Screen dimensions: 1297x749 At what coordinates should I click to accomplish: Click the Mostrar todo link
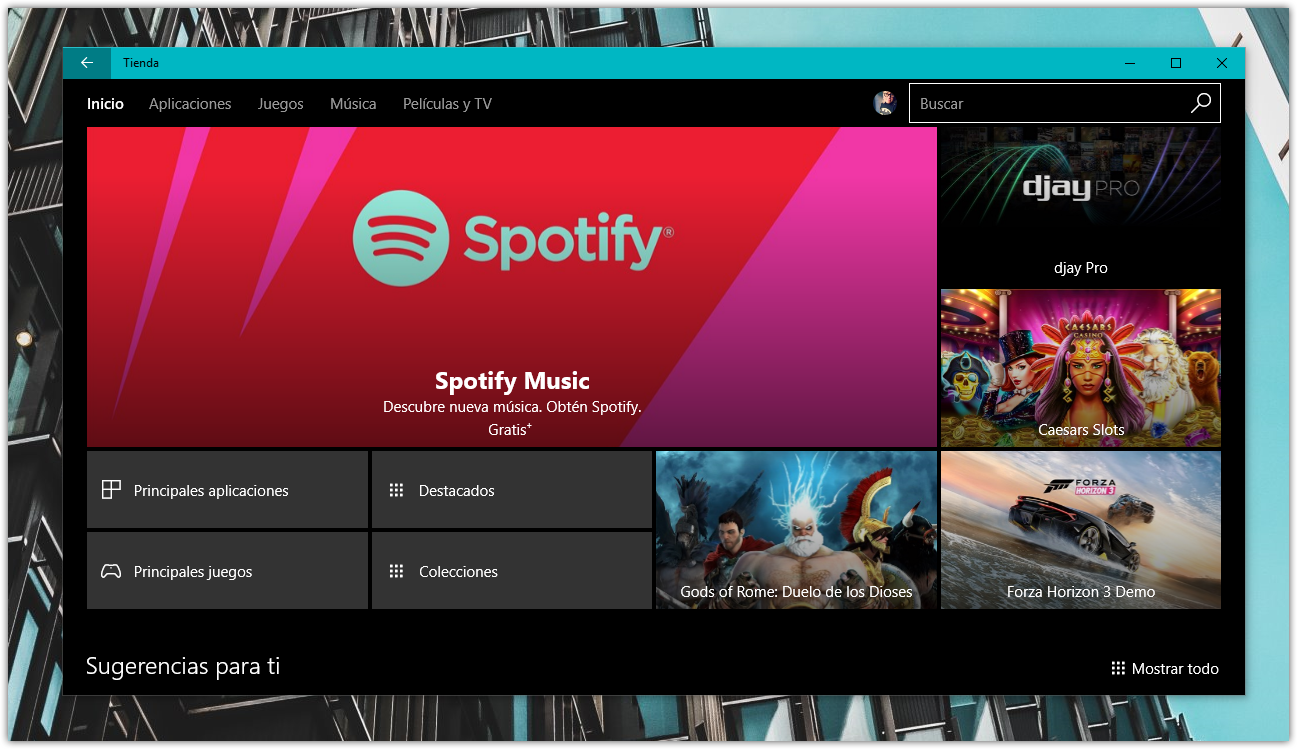point(1175,669)
